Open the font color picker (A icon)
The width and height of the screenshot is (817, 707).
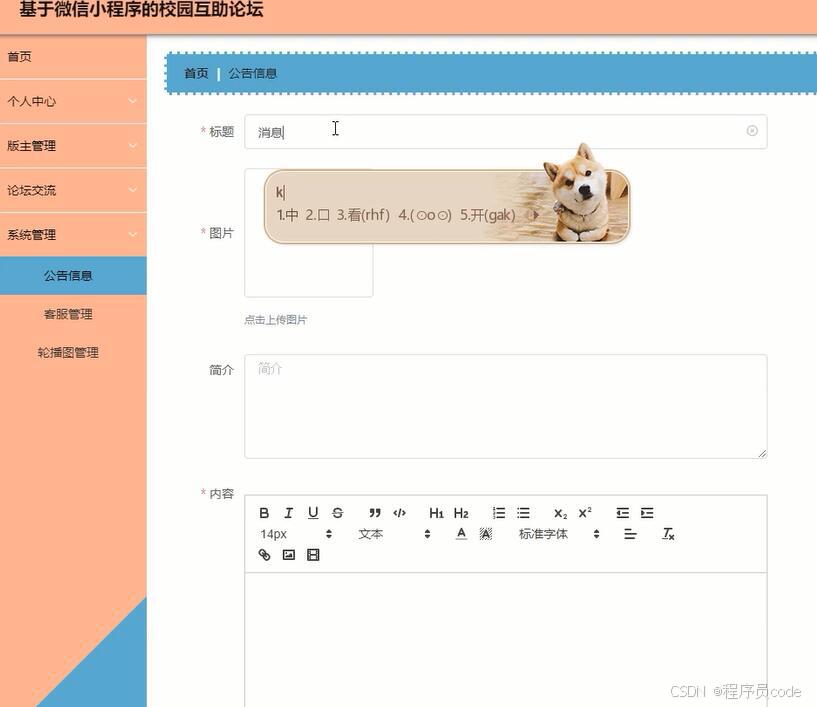tap(460, 533)
